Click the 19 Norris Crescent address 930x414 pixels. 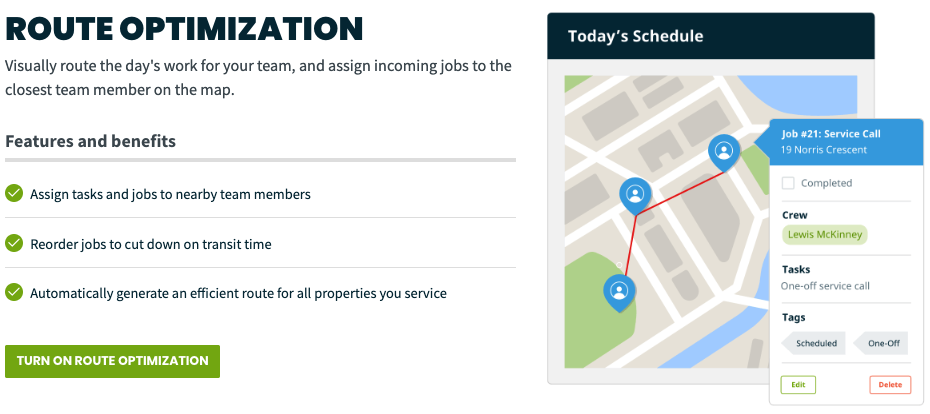(824, 150)
